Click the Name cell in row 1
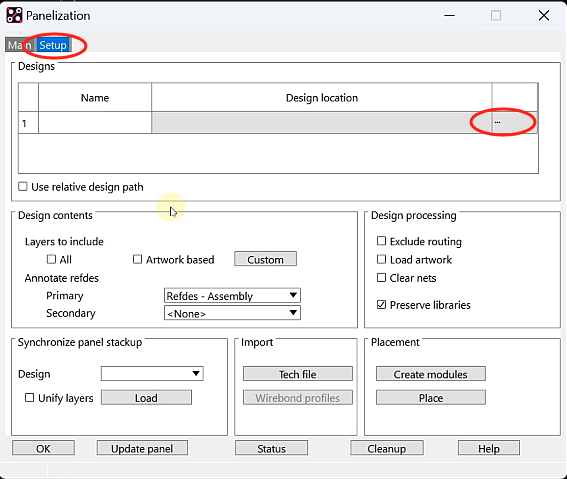 (95, 123)
